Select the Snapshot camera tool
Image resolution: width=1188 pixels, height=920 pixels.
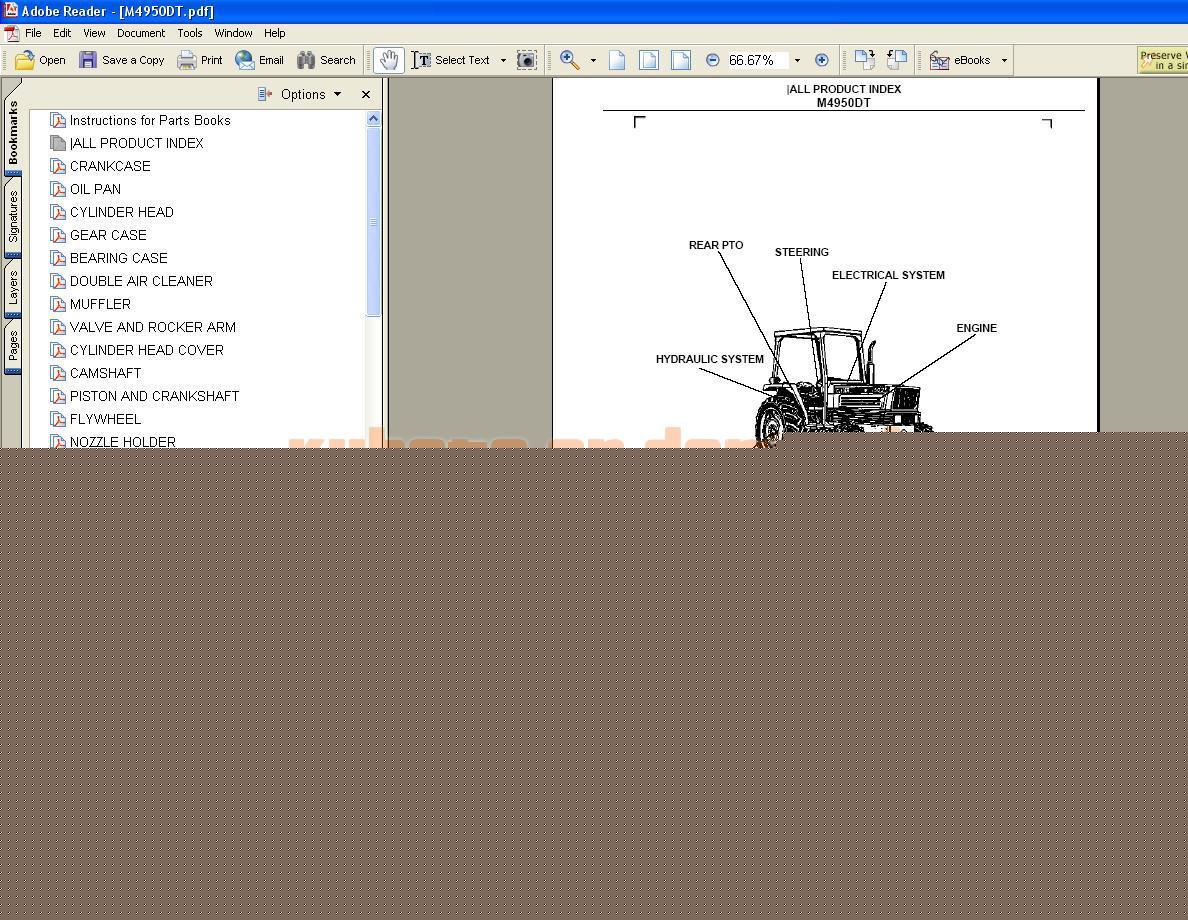(x=527, y=60)
